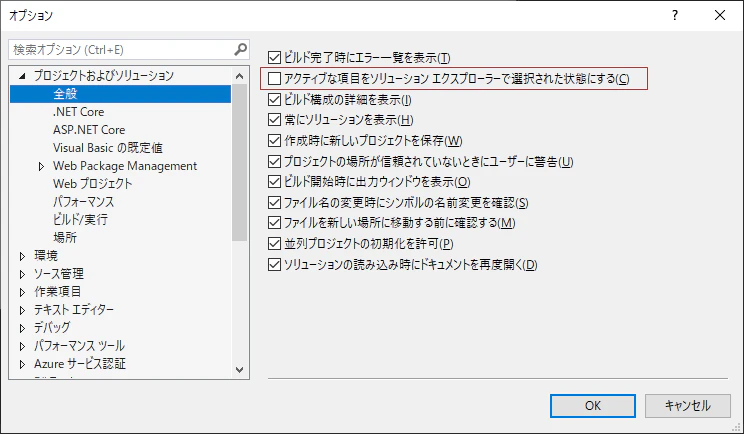Click the キャンセル button
Screen dimensions: 744x434
685,406
